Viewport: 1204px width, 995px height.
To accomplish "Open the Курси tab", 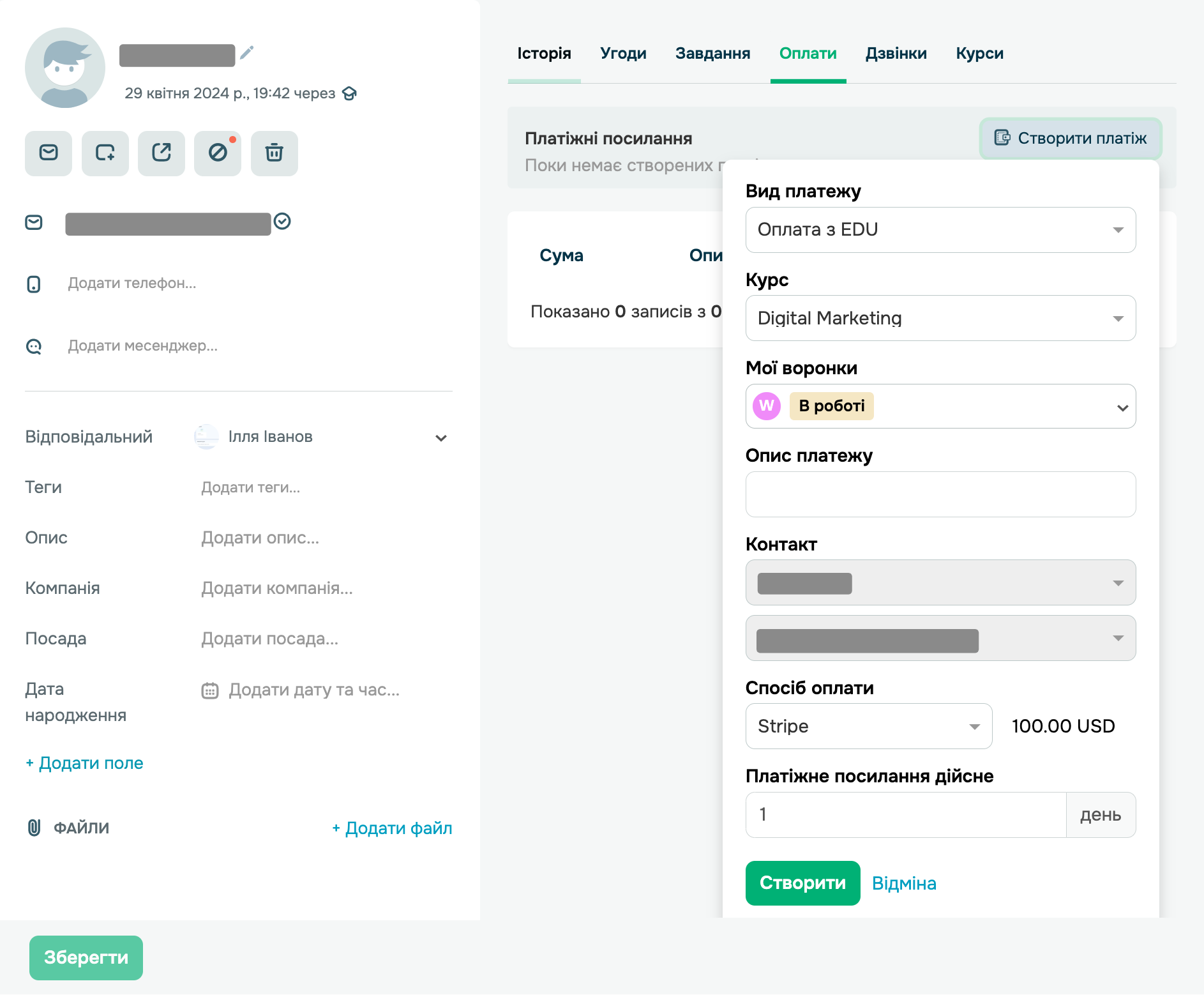I will tap(979, 54).
